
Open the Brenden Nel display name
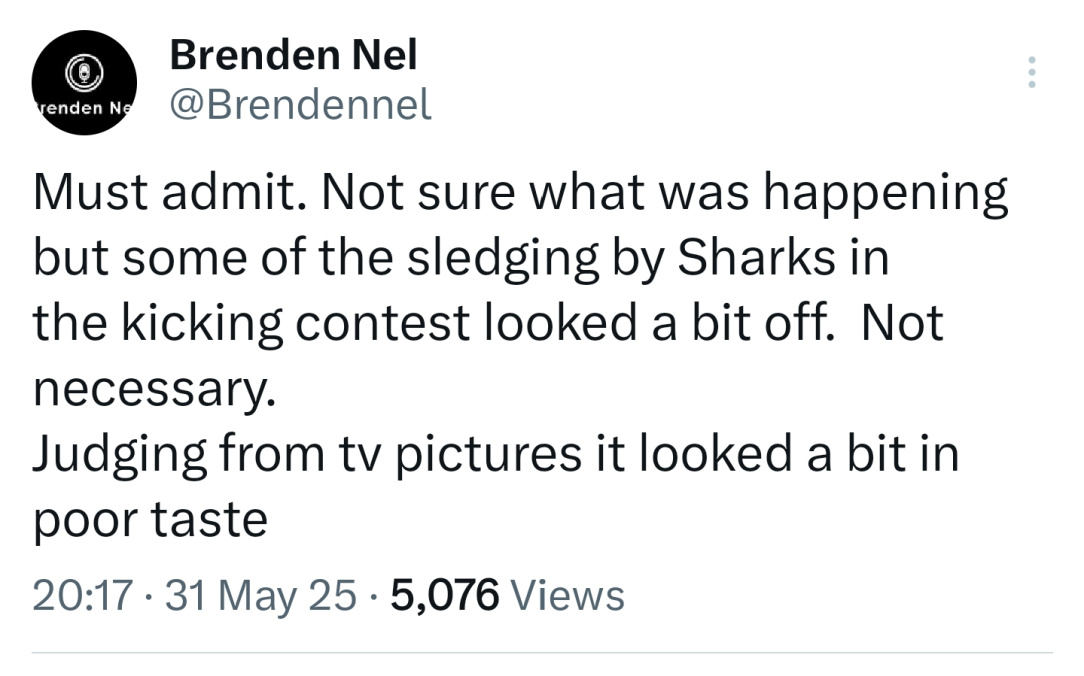pyautogui.click(x=293, y=56)
